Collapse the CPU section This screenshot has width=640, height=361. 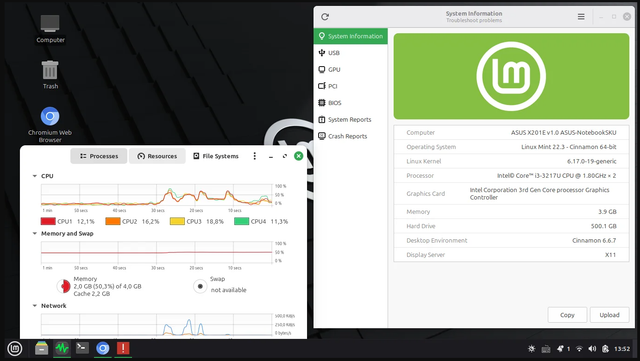click(35, 176)
